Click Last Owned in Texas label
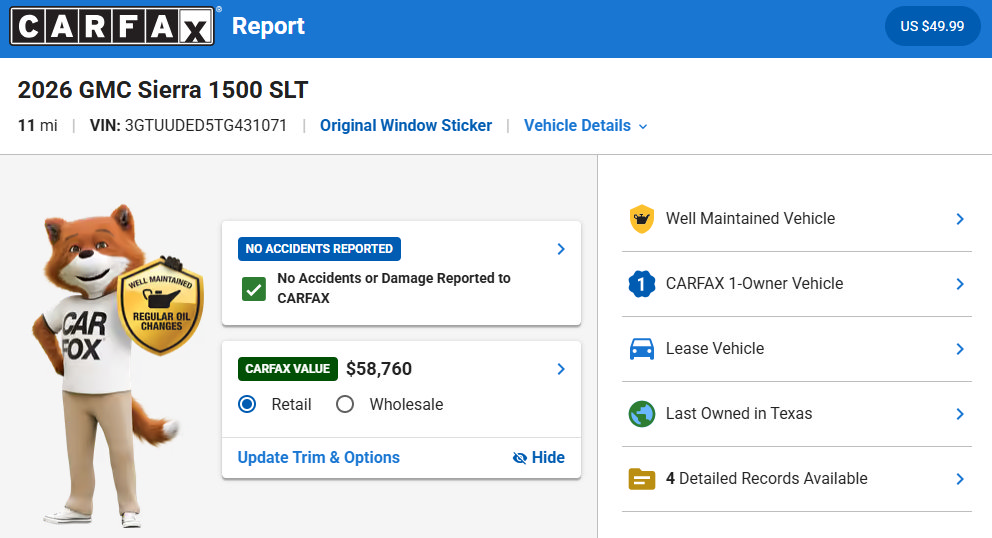992x538 pixels. 739,413
